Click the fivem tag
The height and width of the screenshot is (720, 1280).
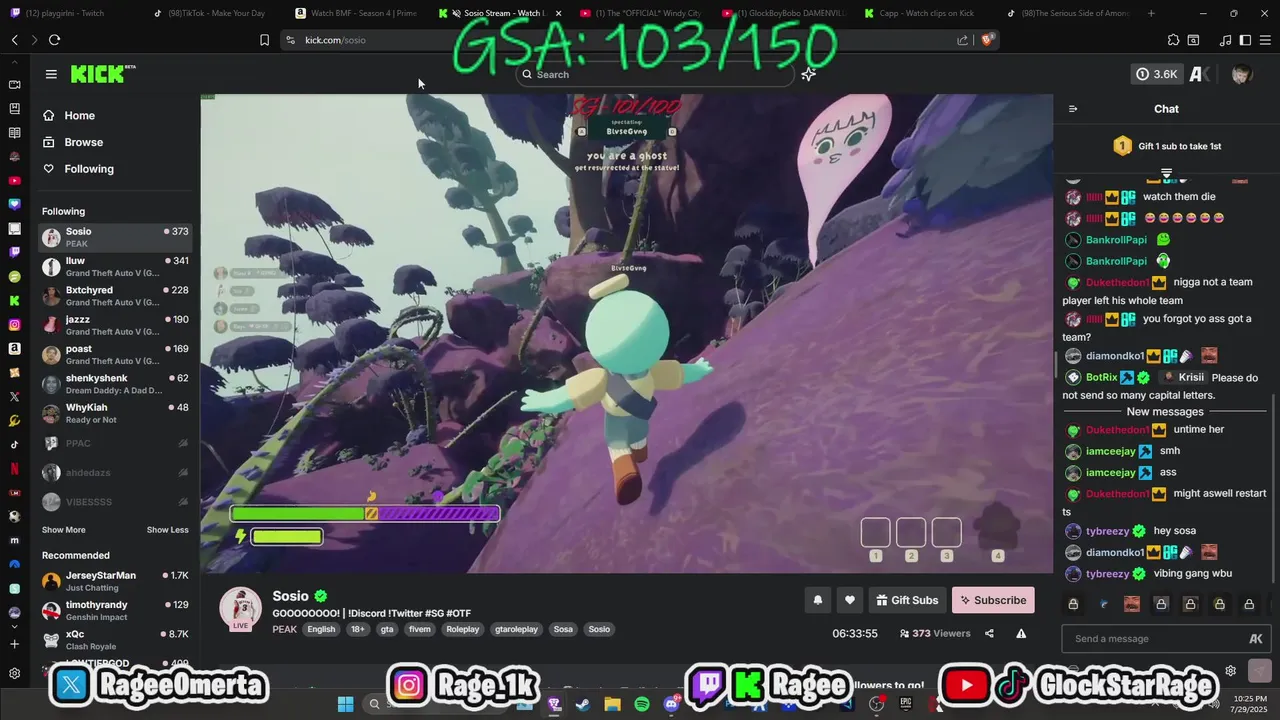419,629
